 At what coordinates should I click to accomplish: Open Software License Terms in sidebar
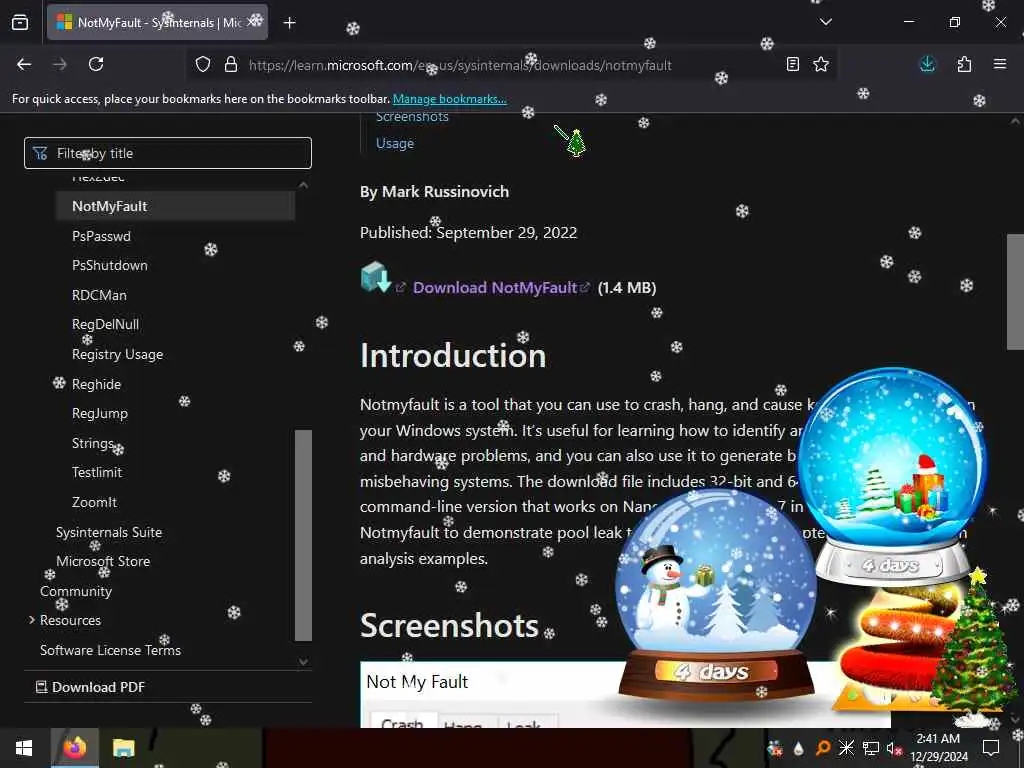[110, 650]
